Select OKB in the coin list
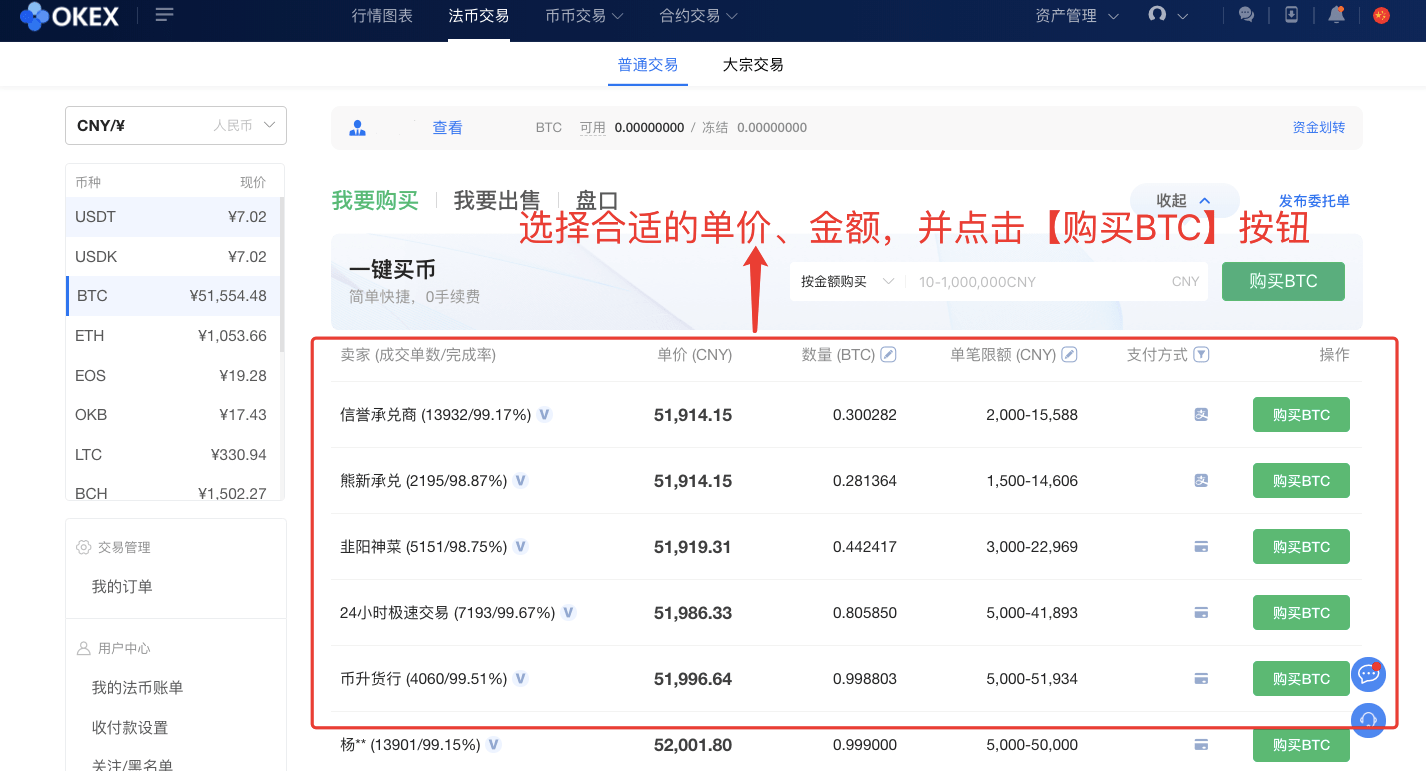1426x771 pixels. (x=175, y=415)
